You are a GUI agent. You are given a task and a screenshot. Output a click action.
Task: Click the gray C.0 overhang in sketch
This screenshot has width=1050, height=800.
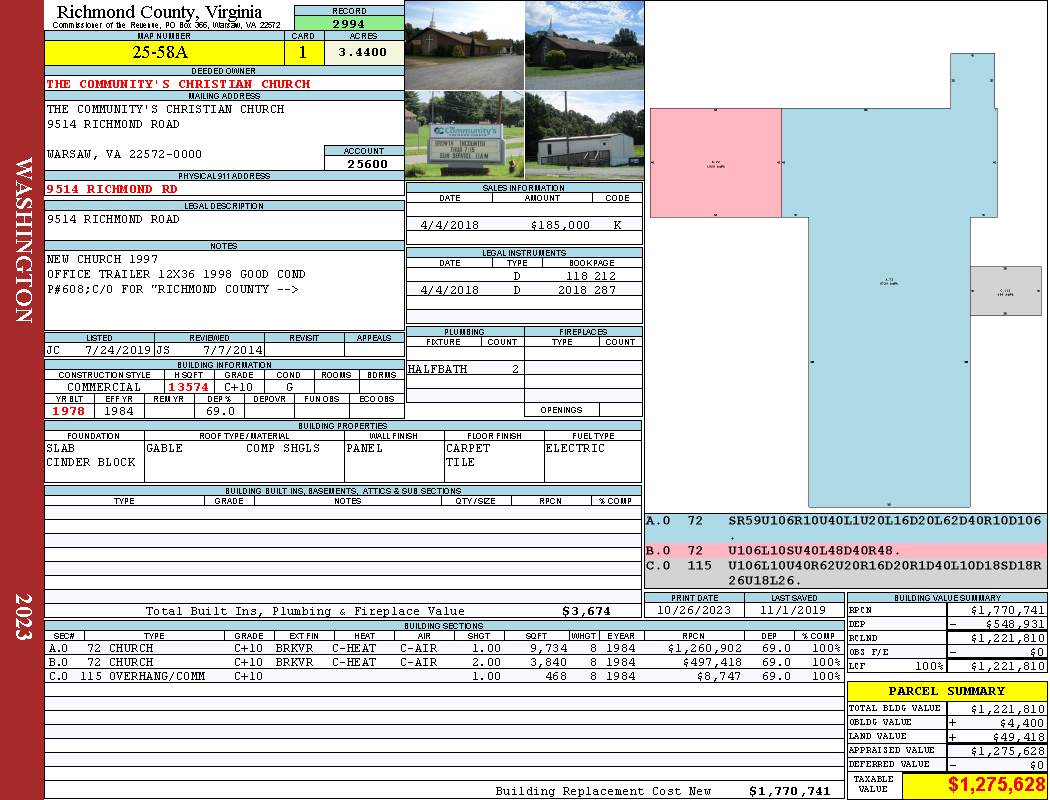[x=1005, y=291]
